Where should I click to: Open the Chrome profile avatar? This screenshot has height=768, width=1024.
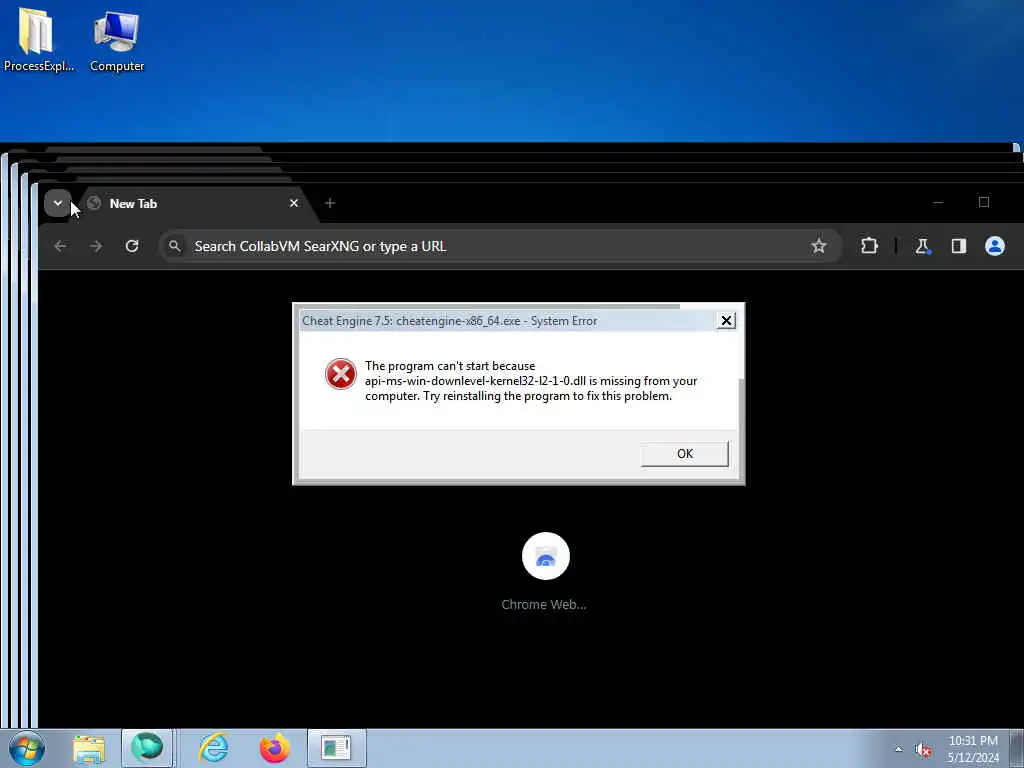pos(995,246)
